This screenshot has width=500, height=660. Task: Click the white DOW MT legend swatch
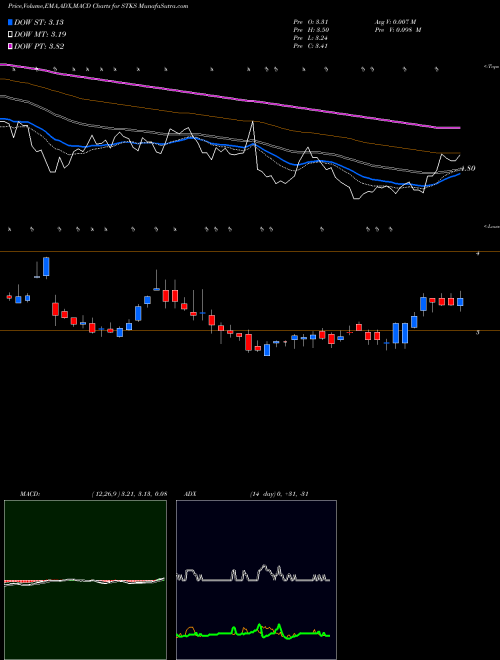tap(10, 35)
